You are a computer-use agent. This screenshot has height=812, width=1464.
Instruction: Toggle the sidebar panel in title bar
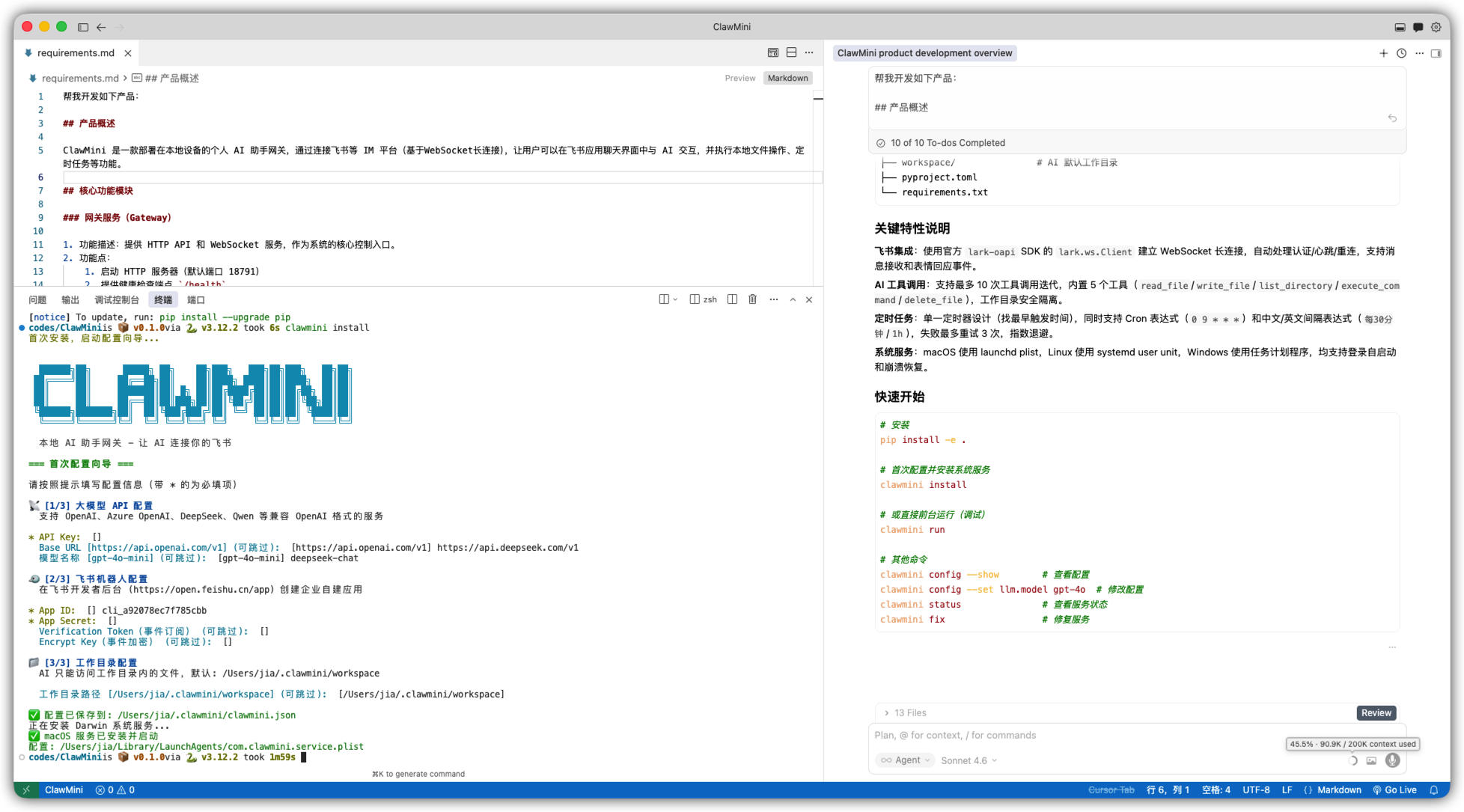[83, 27]
